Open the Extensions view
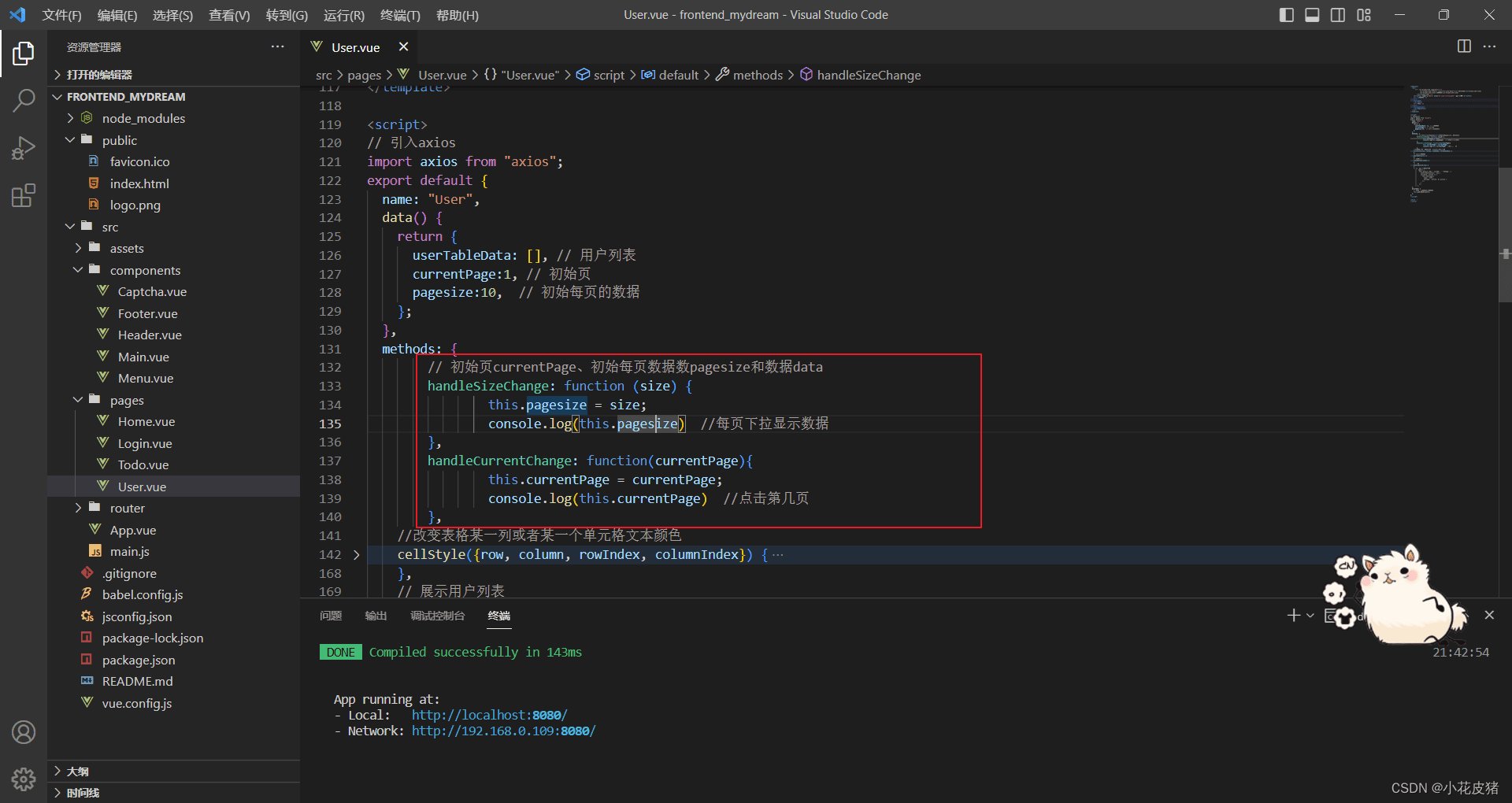 pyautogui.click(x=24, y=195)
